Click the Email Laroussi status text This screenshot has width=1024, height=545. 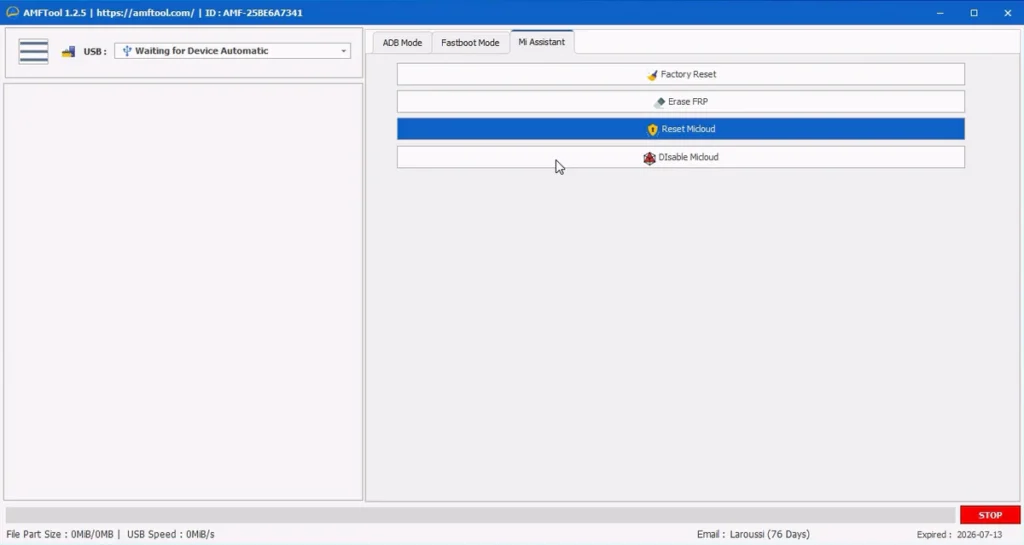click(753, 535)
